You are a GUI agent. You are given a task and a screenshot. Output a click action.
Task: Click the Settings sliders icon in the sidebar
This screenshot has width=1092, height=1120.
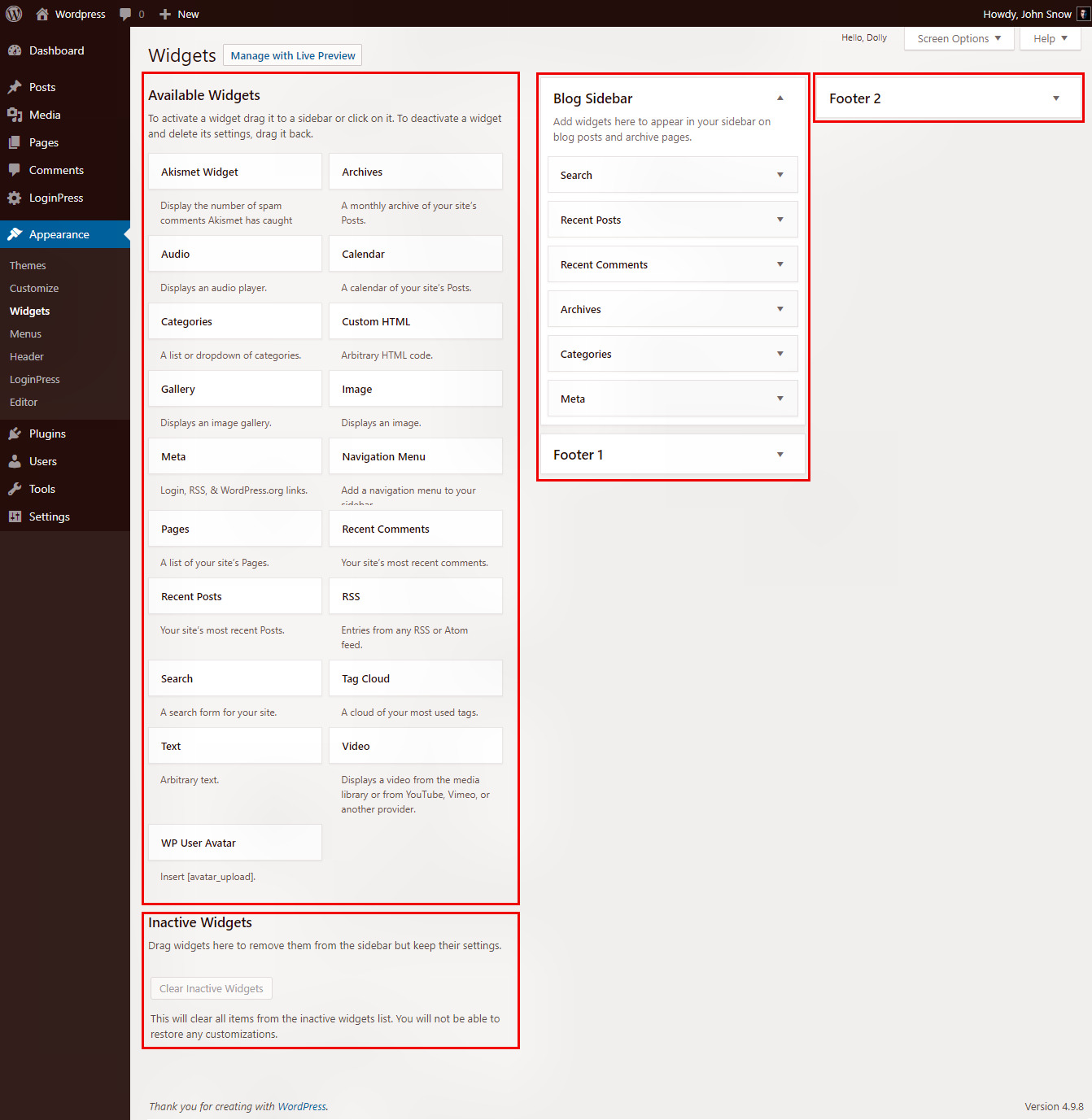pyautogui.click(x=15, y=516)
